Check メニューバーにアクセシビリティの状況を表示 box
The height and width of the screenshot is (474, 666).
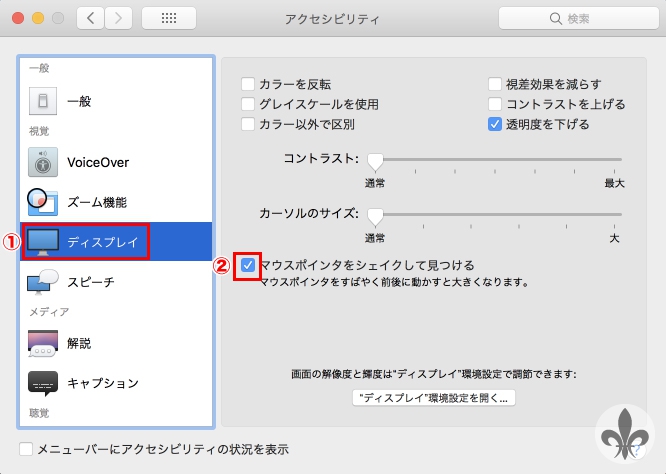26,449
